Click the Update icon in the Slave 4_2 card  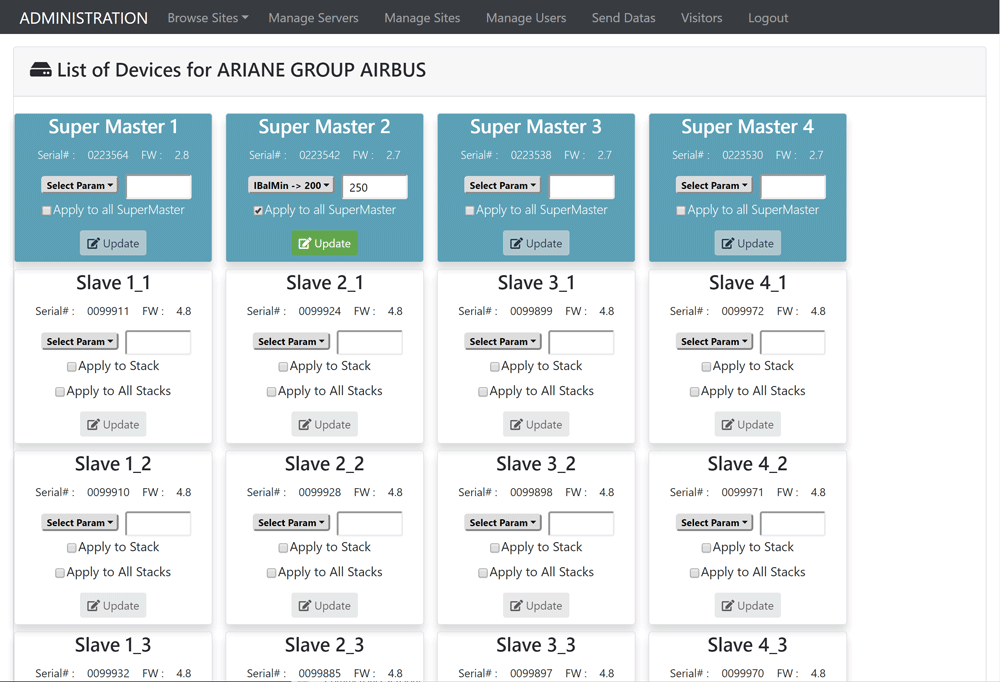pyautogui.click(x=727, y=605)
